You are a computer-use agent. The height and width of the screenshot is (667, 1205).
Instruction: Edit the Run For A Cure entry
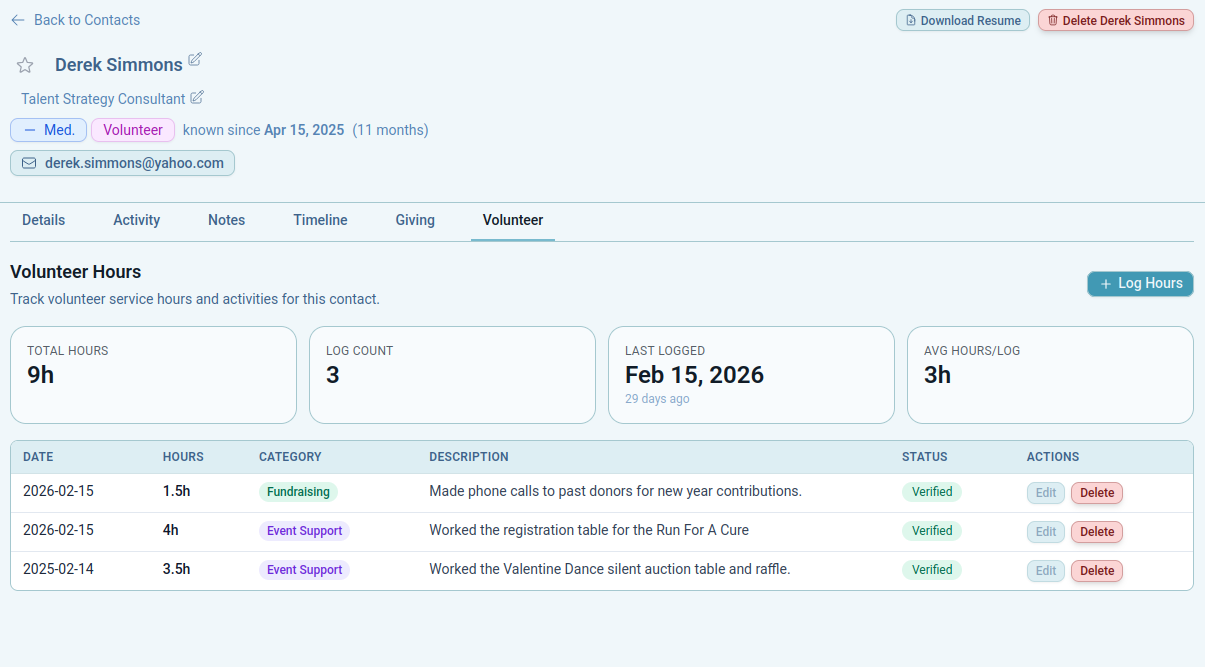tap(1045, 532)
